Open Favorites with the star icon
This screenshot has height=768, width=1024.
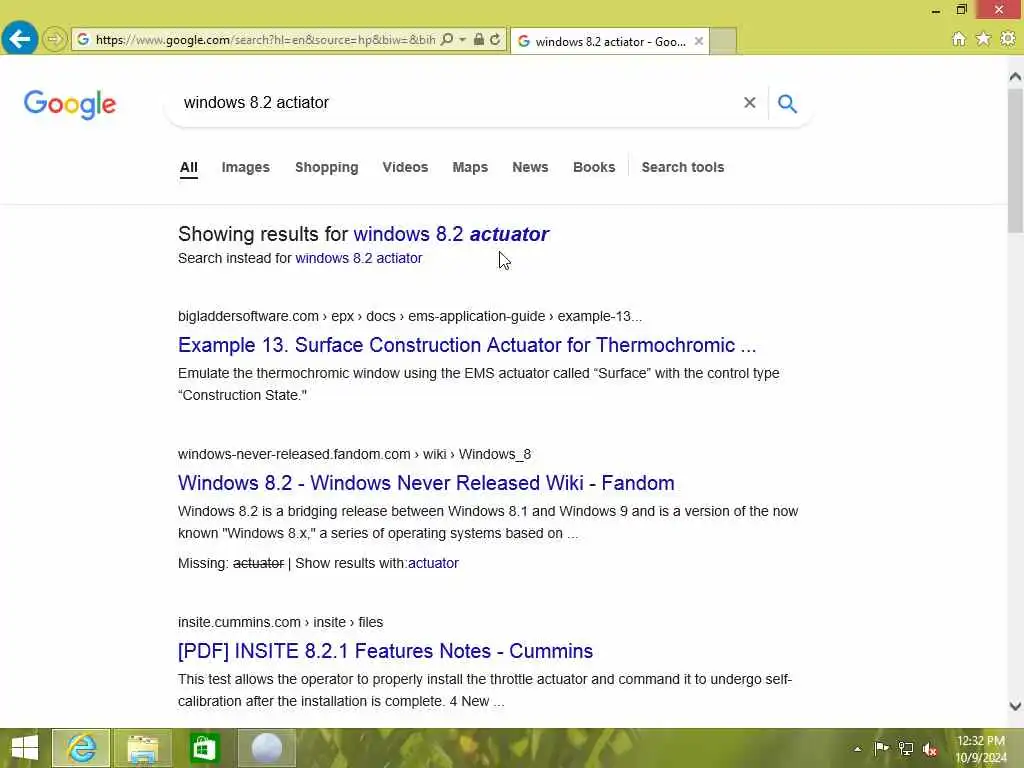coord(983,39)
